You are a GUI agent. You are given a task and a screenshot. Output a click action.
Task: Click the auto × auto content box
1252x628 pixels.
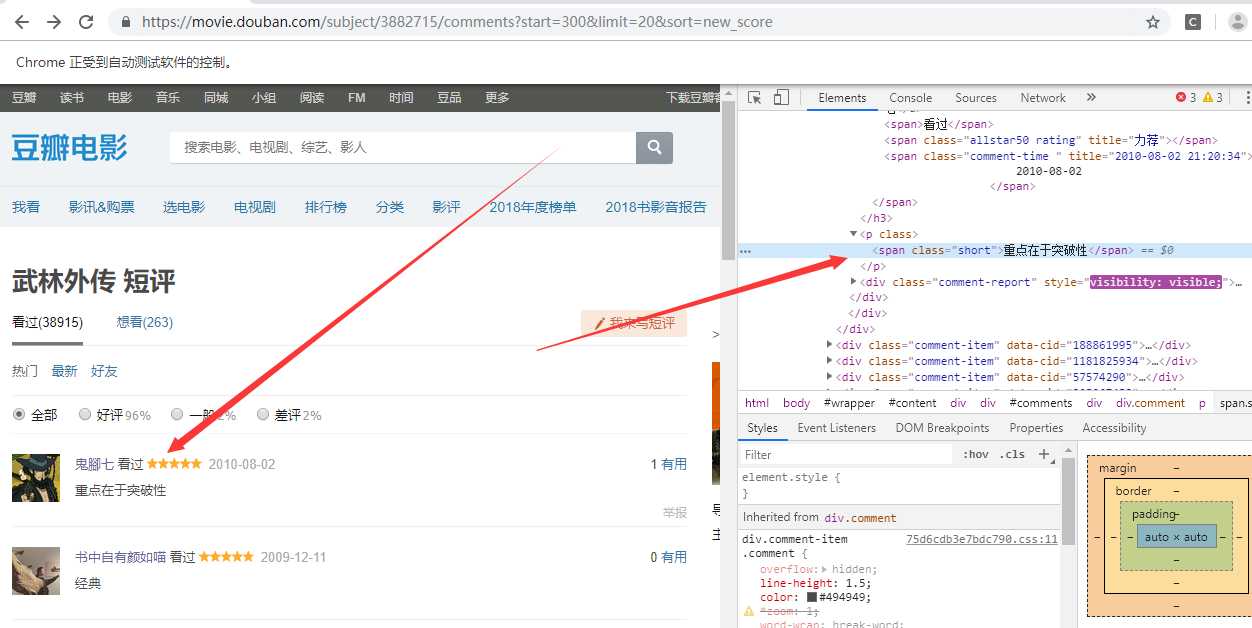pos(1176,537)
